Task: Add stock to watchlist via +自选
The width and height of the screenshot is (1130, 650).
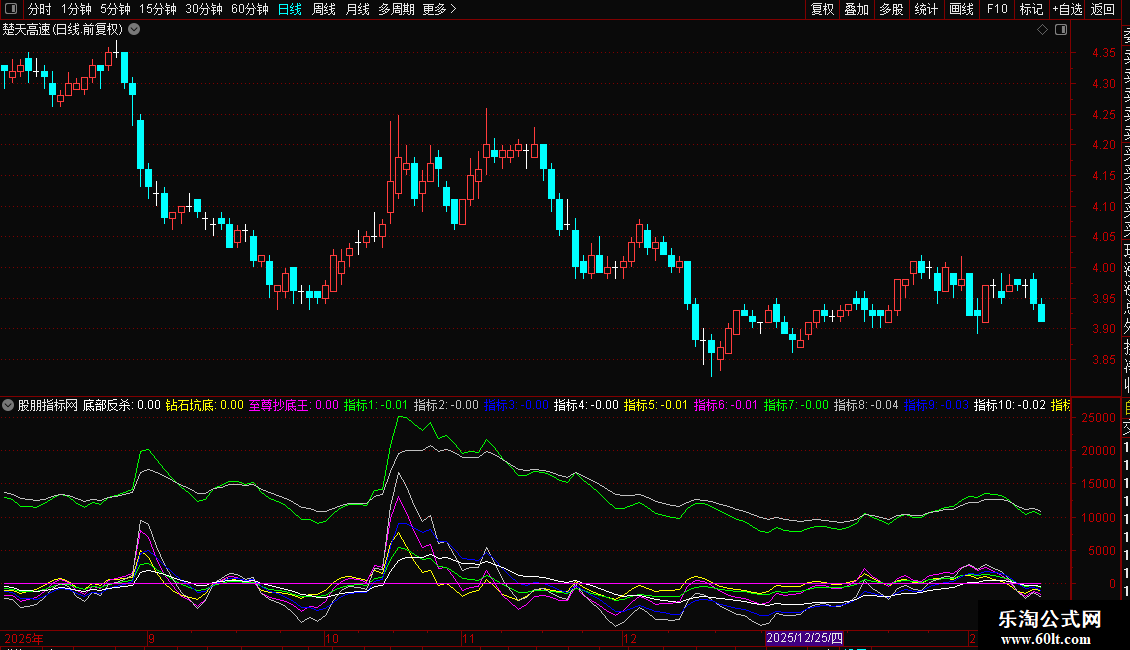Action: tap(1067, 10)
